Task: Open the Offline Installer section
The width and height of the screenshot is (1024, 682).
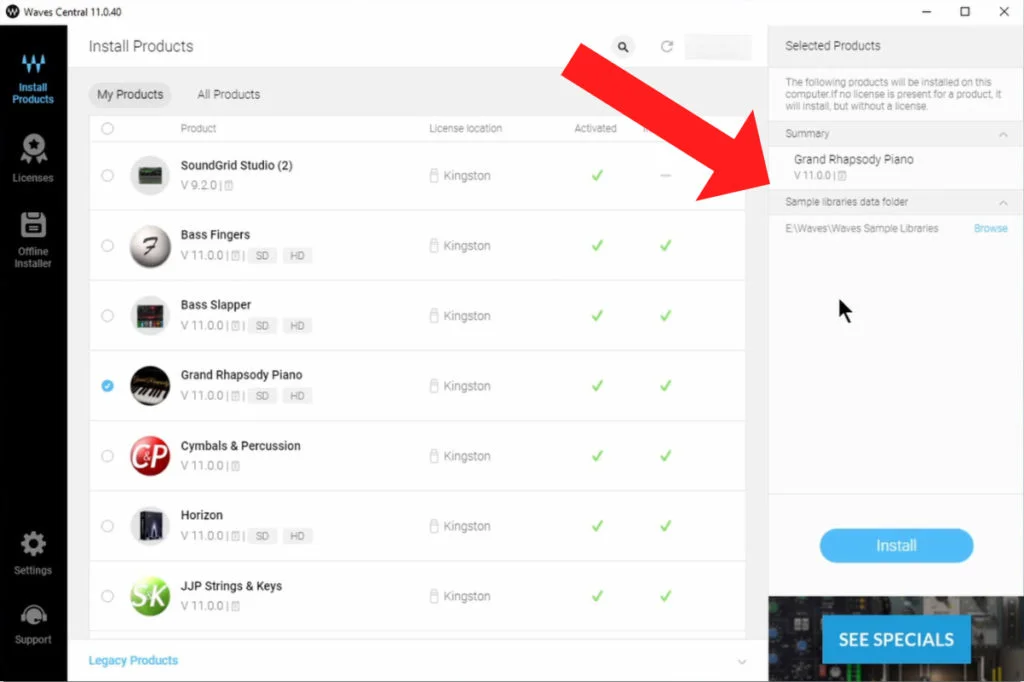Action: [x=33, y=240]
